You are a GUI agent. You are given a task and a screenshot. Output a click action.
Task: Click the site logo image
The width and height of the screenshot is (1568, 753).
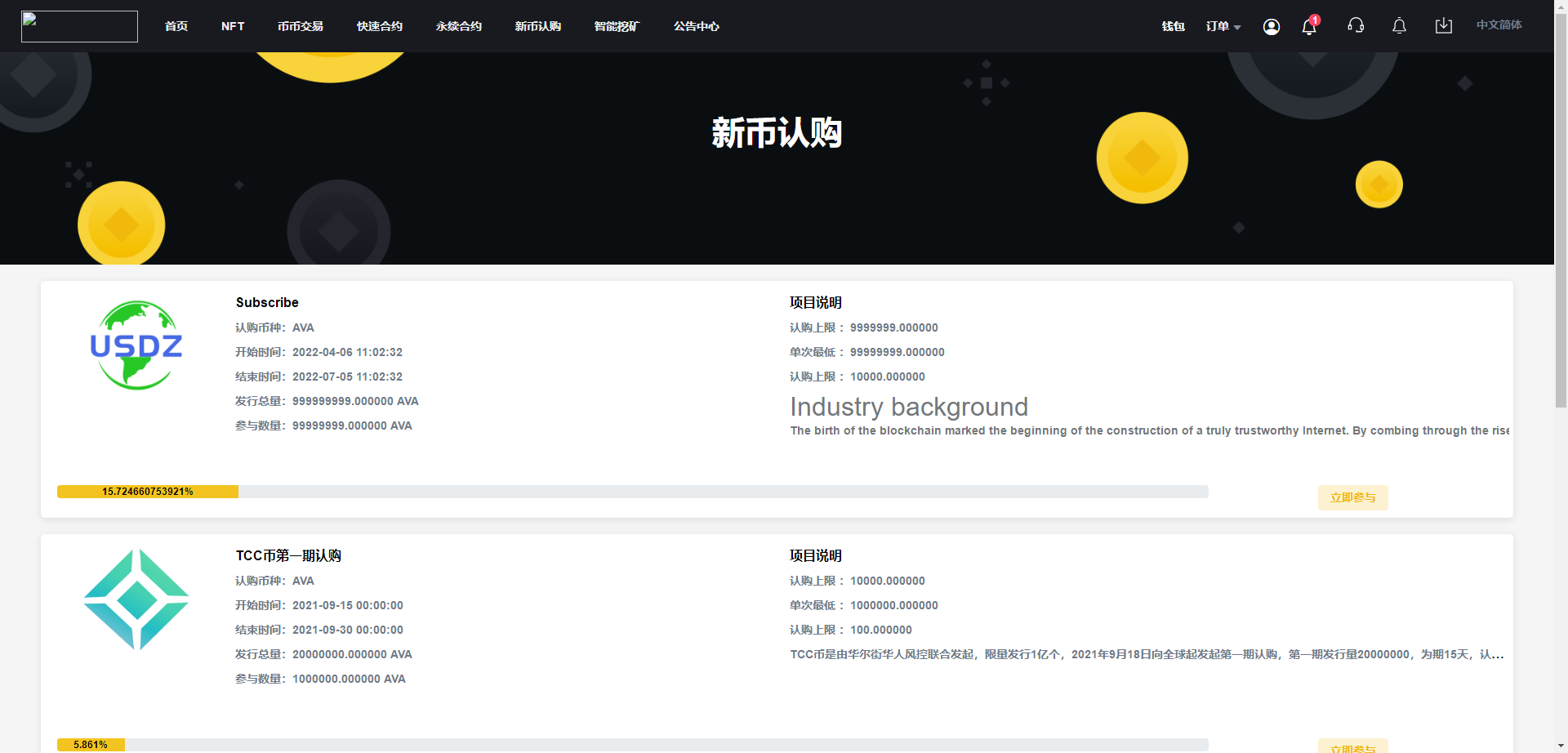(x=79, y=26)
